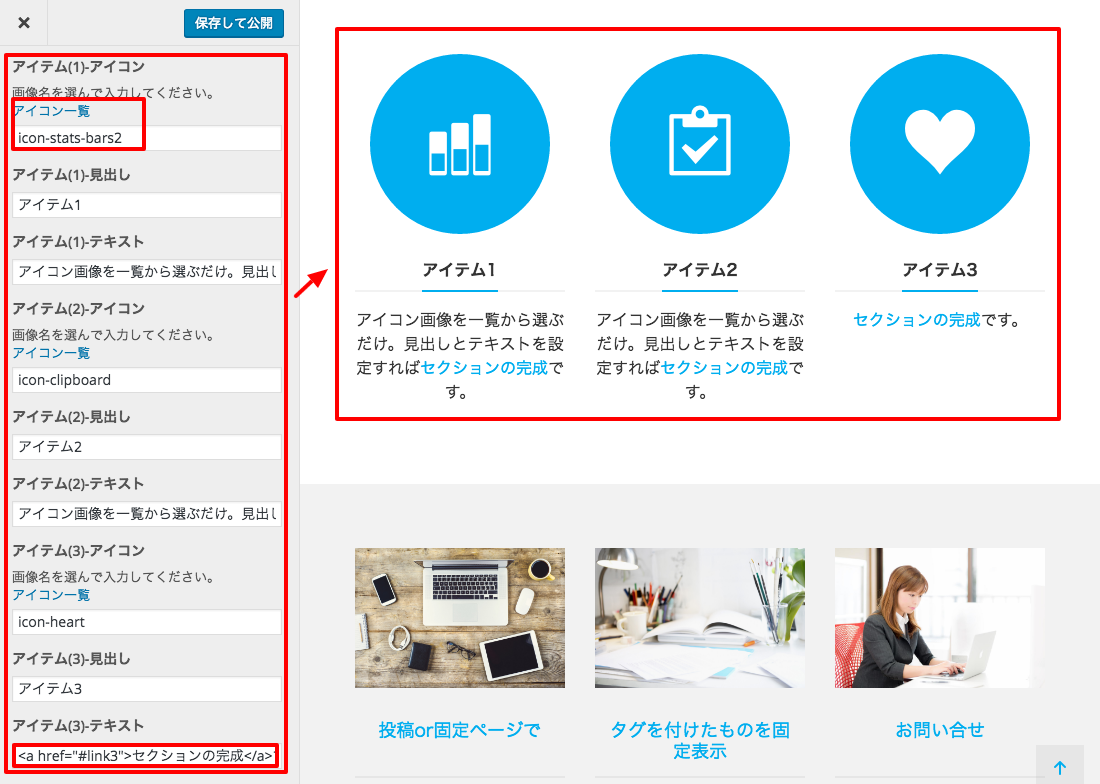Click the 保存して公開 button
The image size is (1100, 784).
tap(234, 23)
